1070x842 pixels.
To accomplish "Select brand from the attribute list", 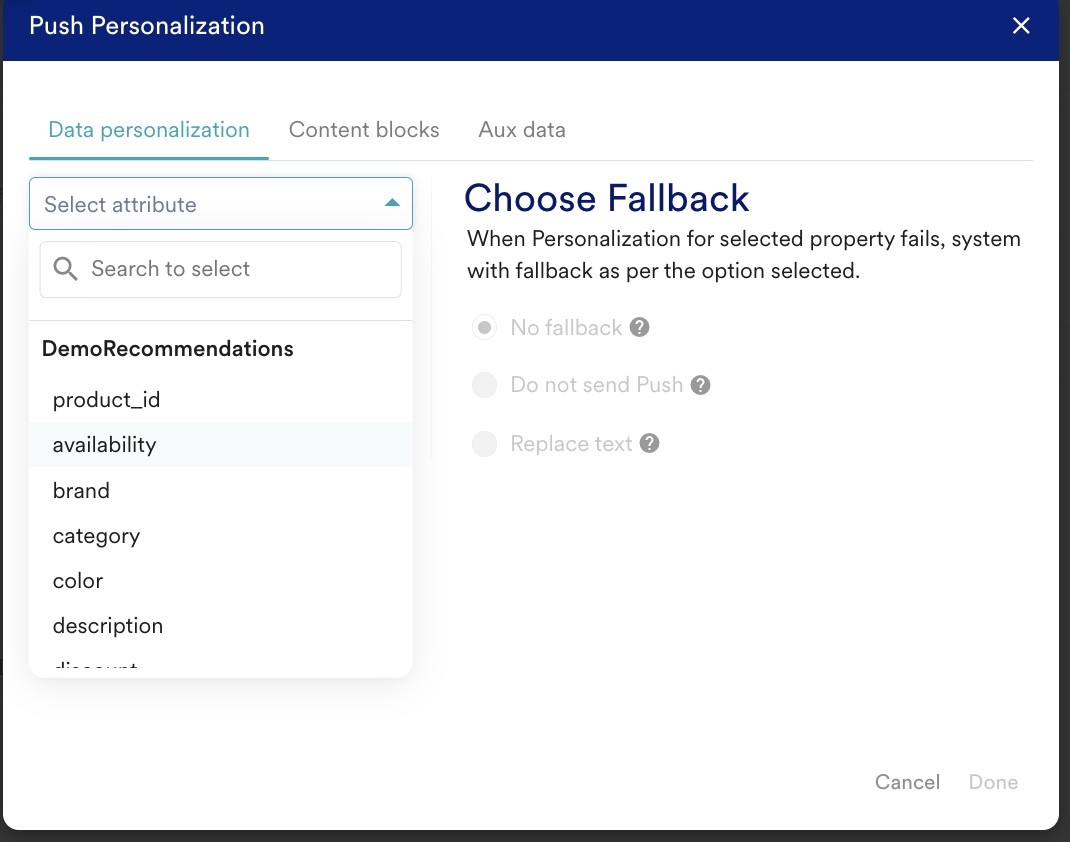I will point(220,491).
